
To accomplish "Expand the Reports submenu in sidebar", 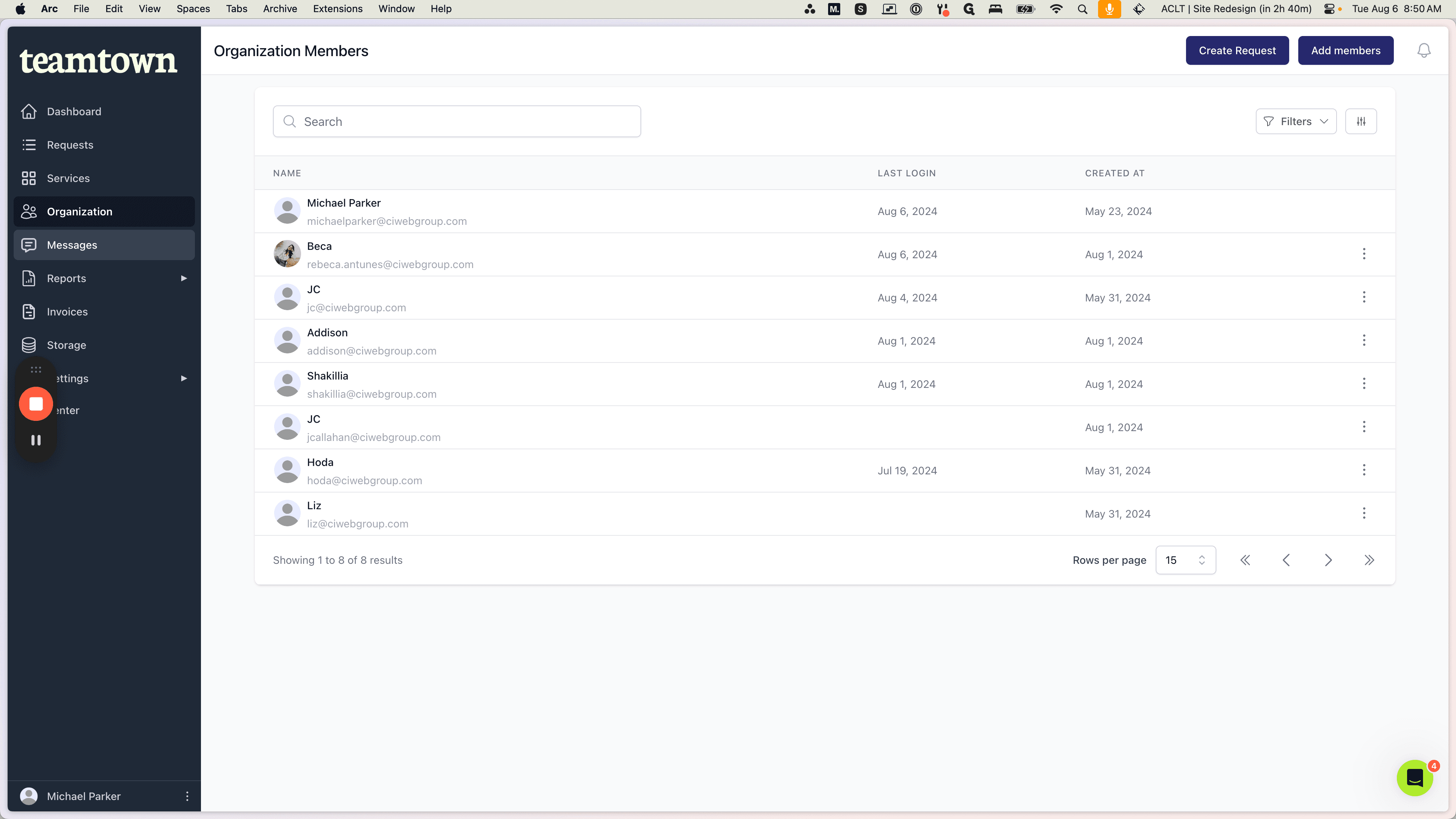I will 184,278.
